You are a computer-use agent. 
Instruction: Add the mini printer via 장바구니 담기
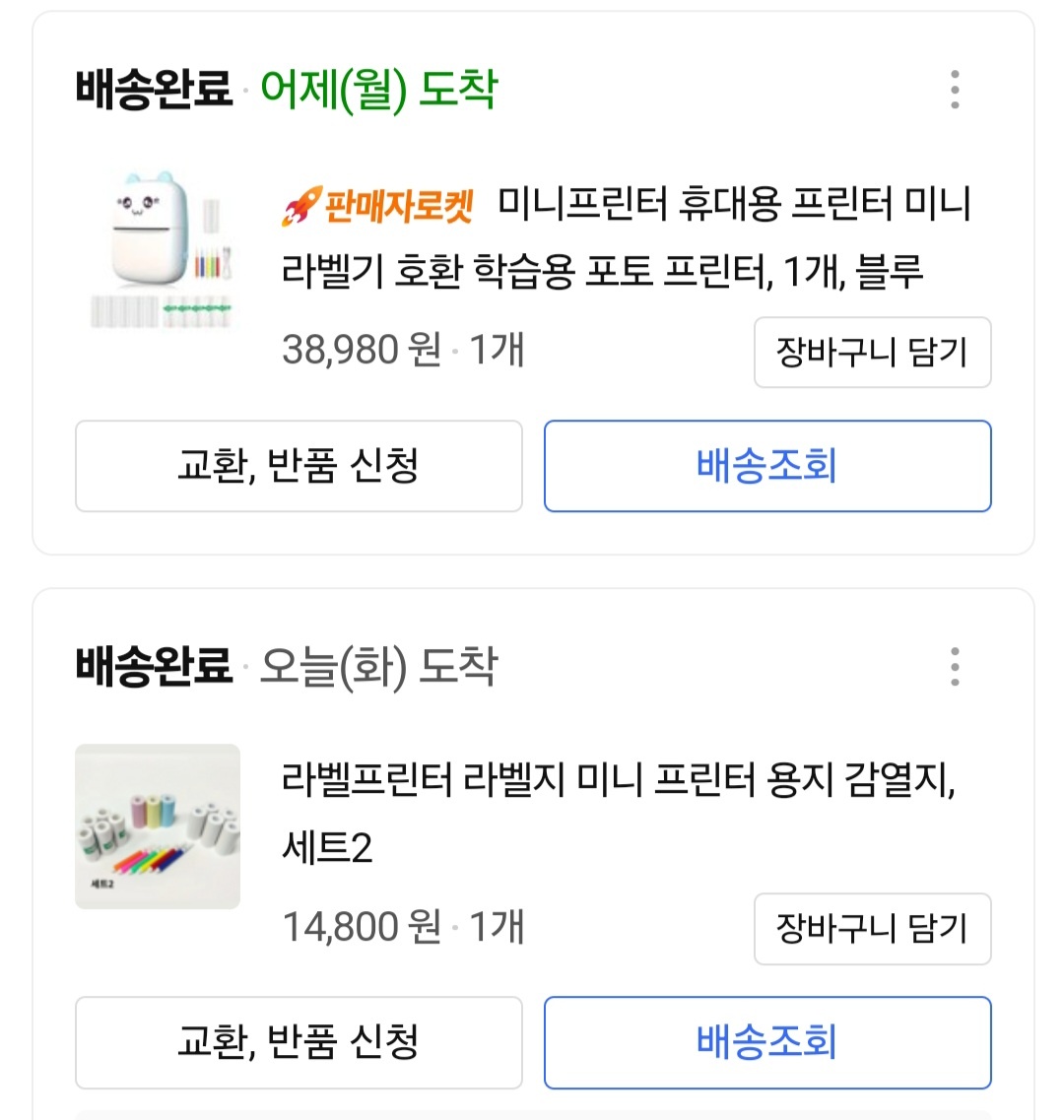[872, 353]
